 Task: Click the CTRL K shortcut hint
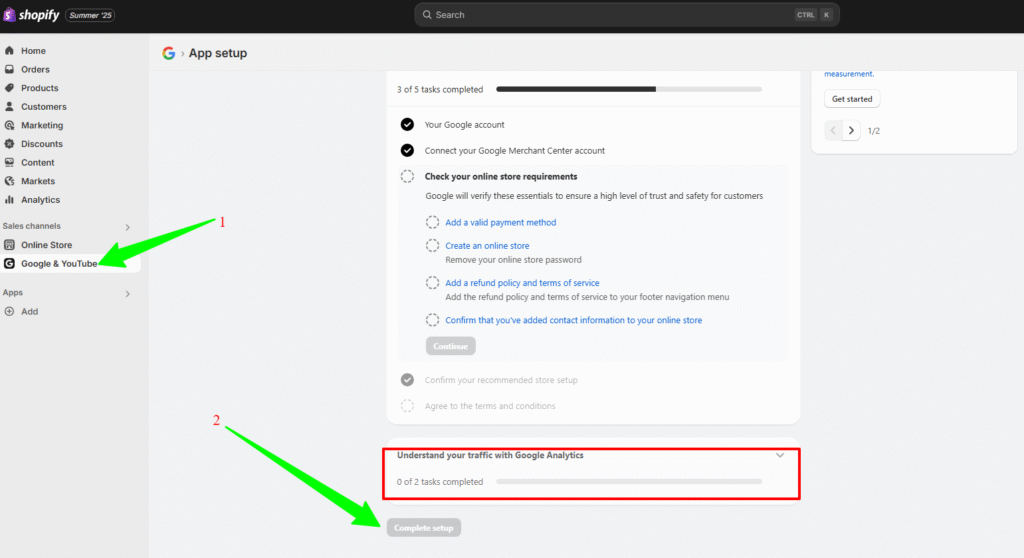814,14
